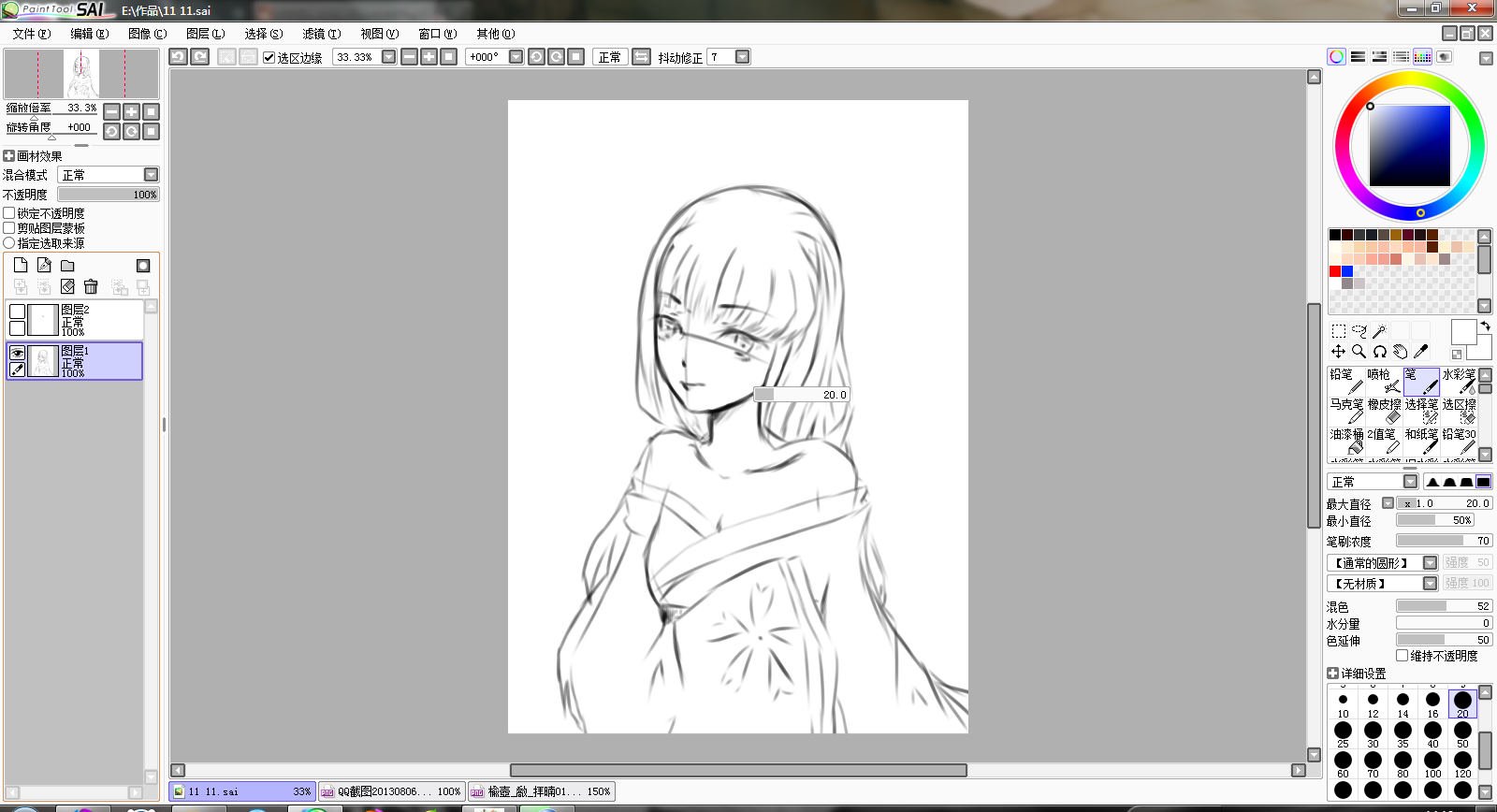The image size is (1497, 812).
Task: Select the move tool
Action: 1339,352
